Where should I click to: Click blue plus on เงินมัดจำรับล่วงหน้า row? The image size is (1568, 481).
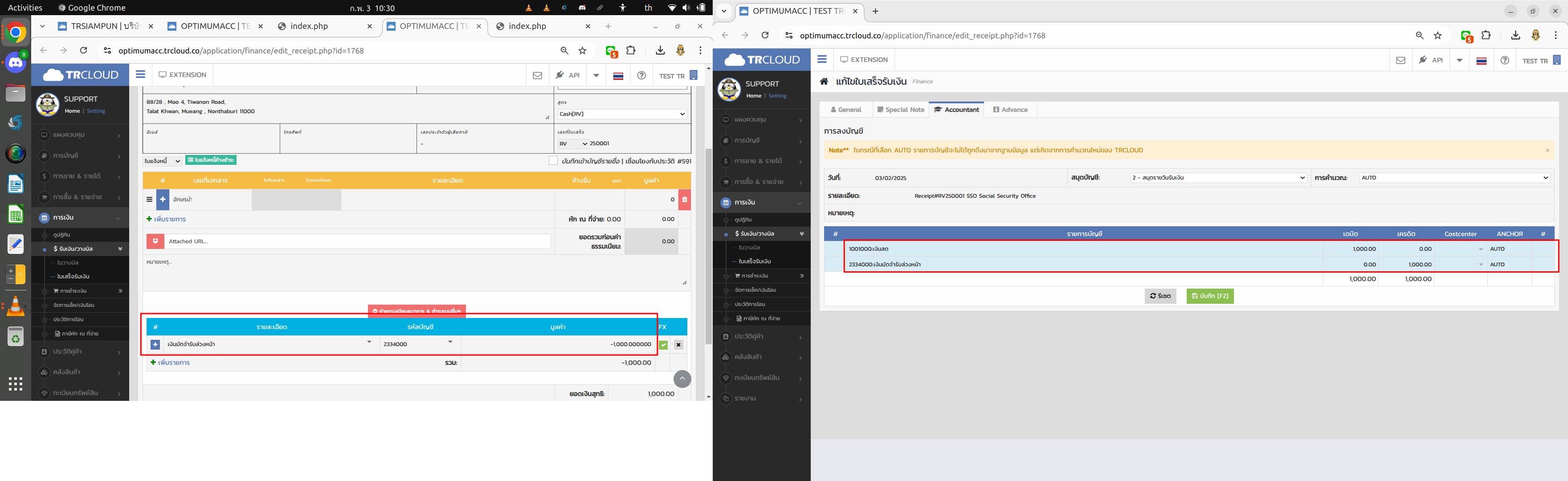[155, 345]
